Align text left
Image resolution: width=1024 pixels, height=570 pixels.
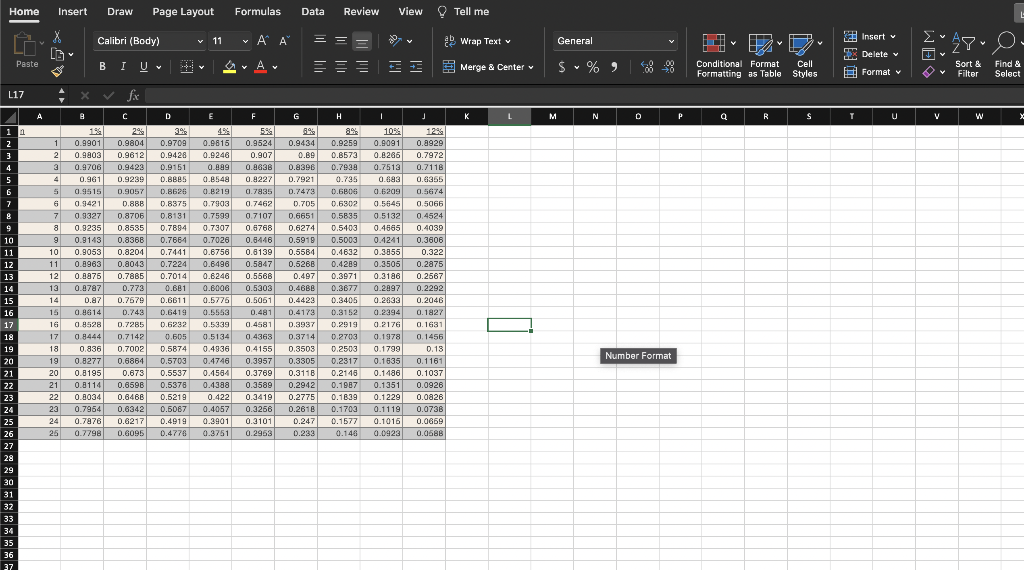[x=320, y=67]
